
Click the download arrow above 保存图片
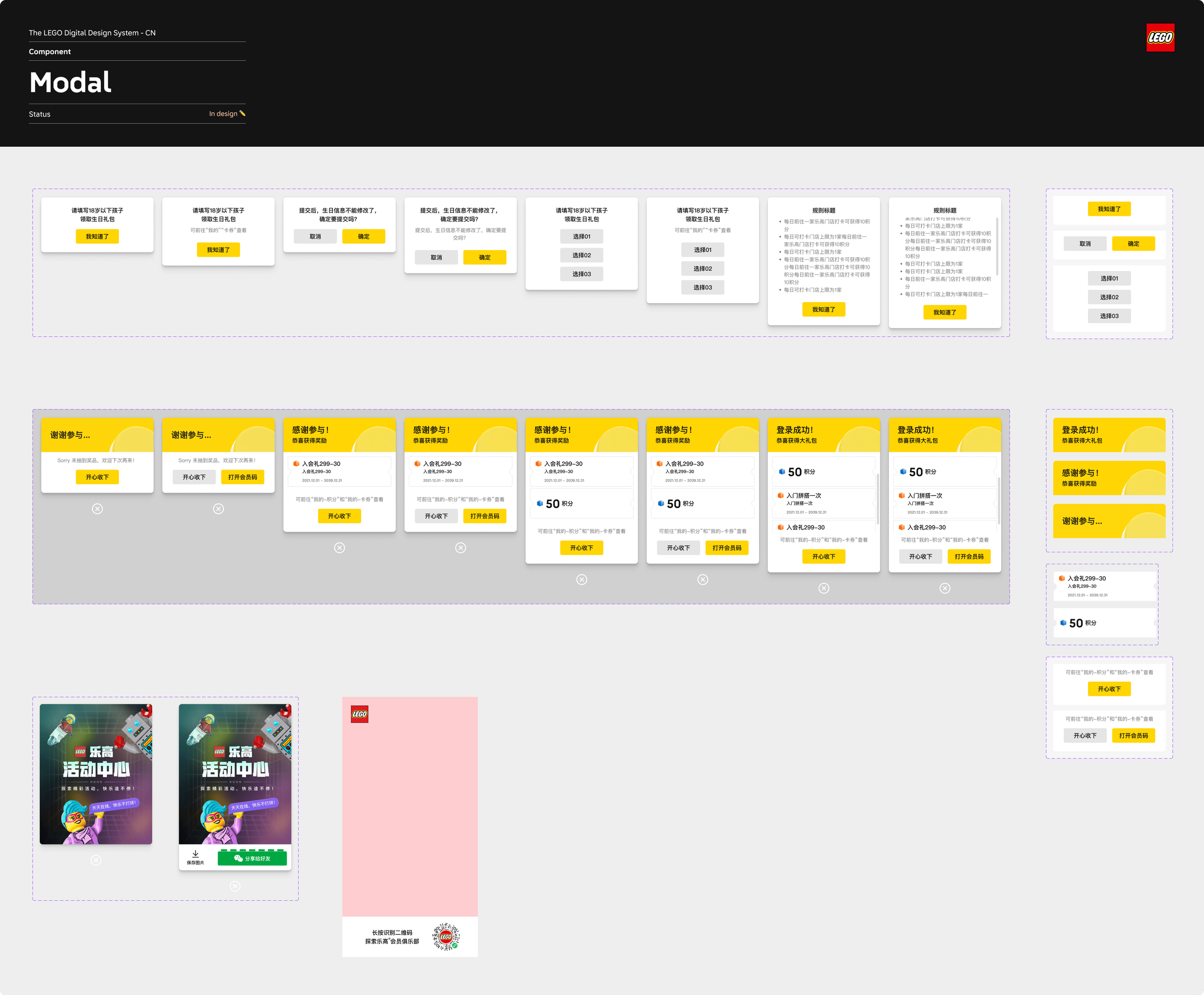[196, 853]
